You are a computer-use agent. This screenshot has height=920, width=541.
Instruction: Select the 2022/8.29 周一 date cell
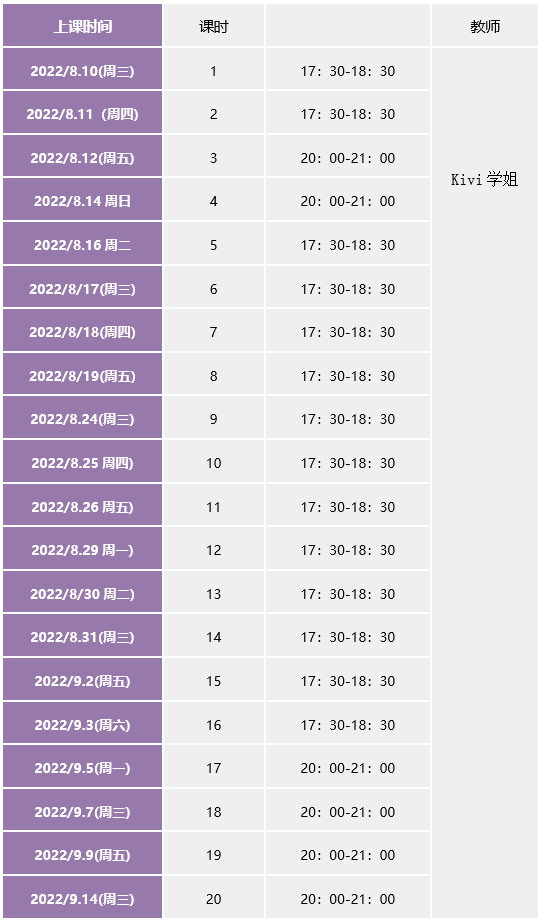point(82,549)
